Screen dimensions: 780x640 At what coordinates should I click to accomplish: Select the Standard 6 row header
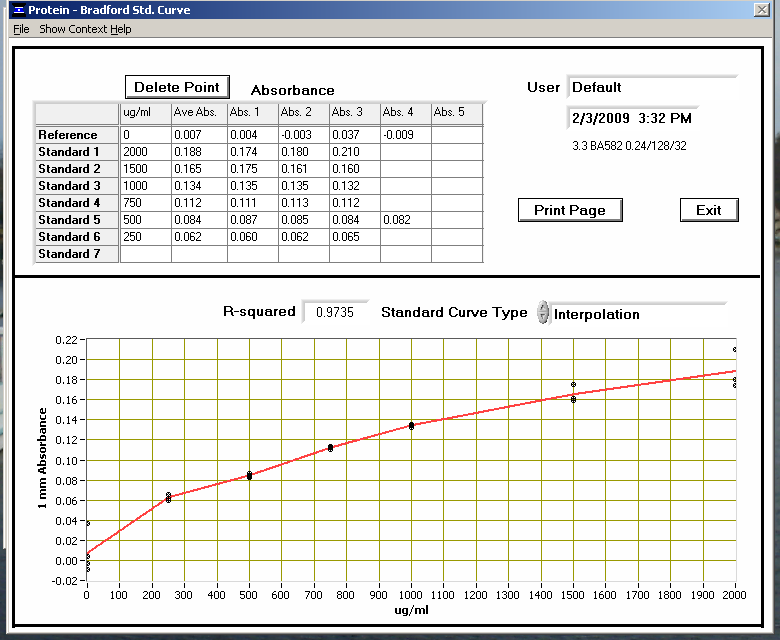[77, 236]
